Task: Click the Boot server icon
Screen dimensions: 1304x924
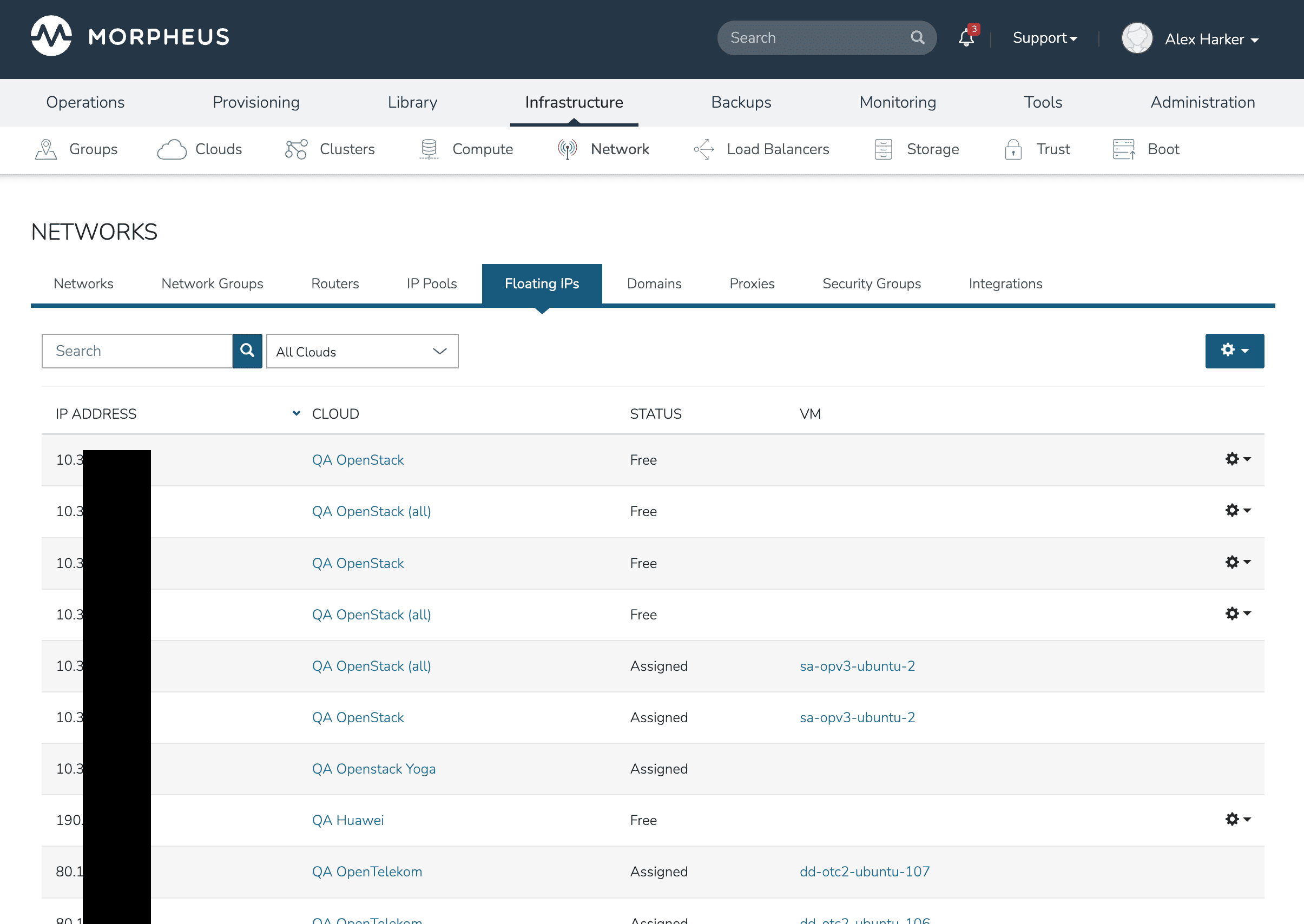Action: 1124,149
